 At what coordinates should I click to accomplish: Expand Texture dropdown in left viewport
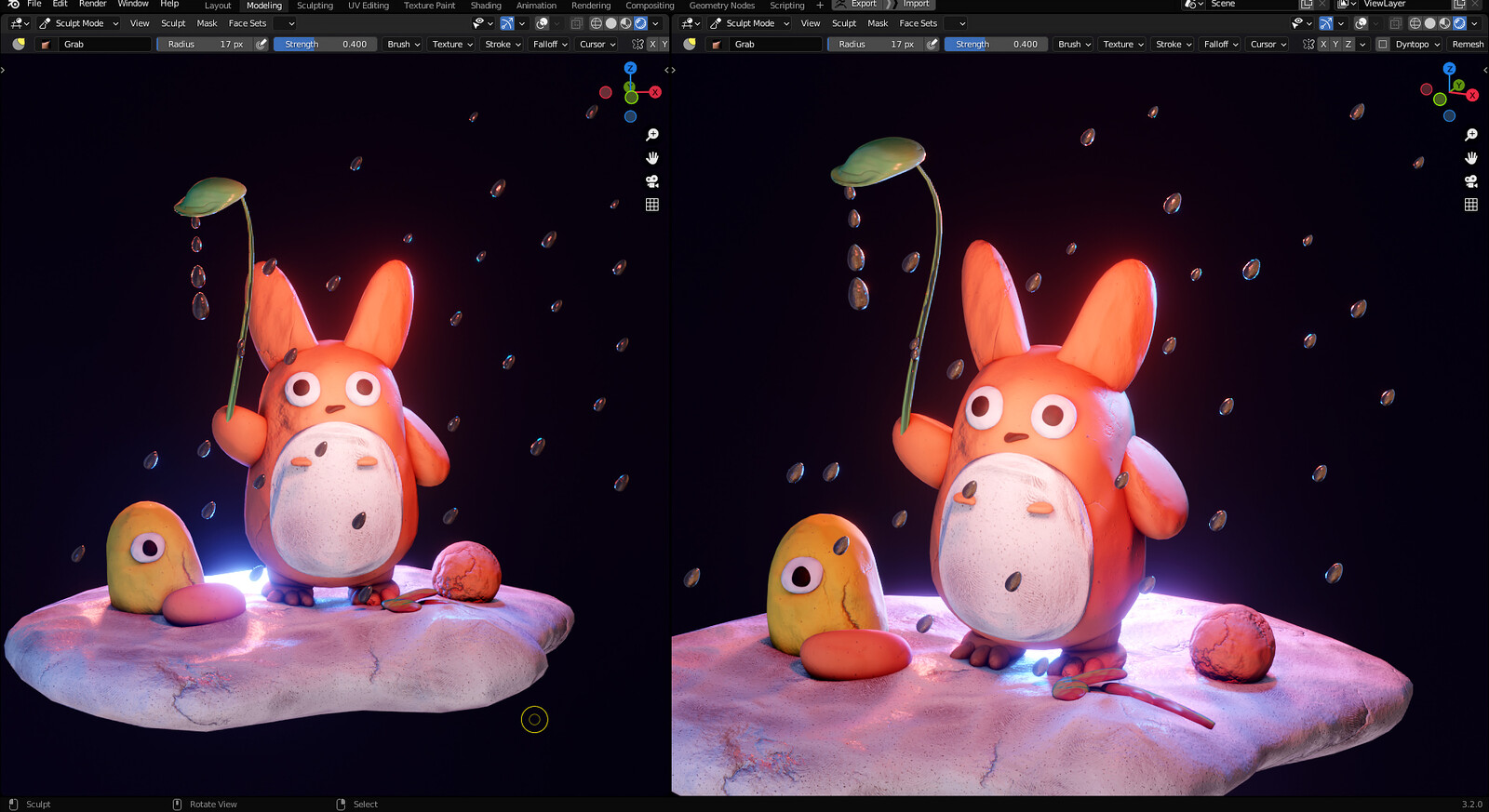point(452,44)
